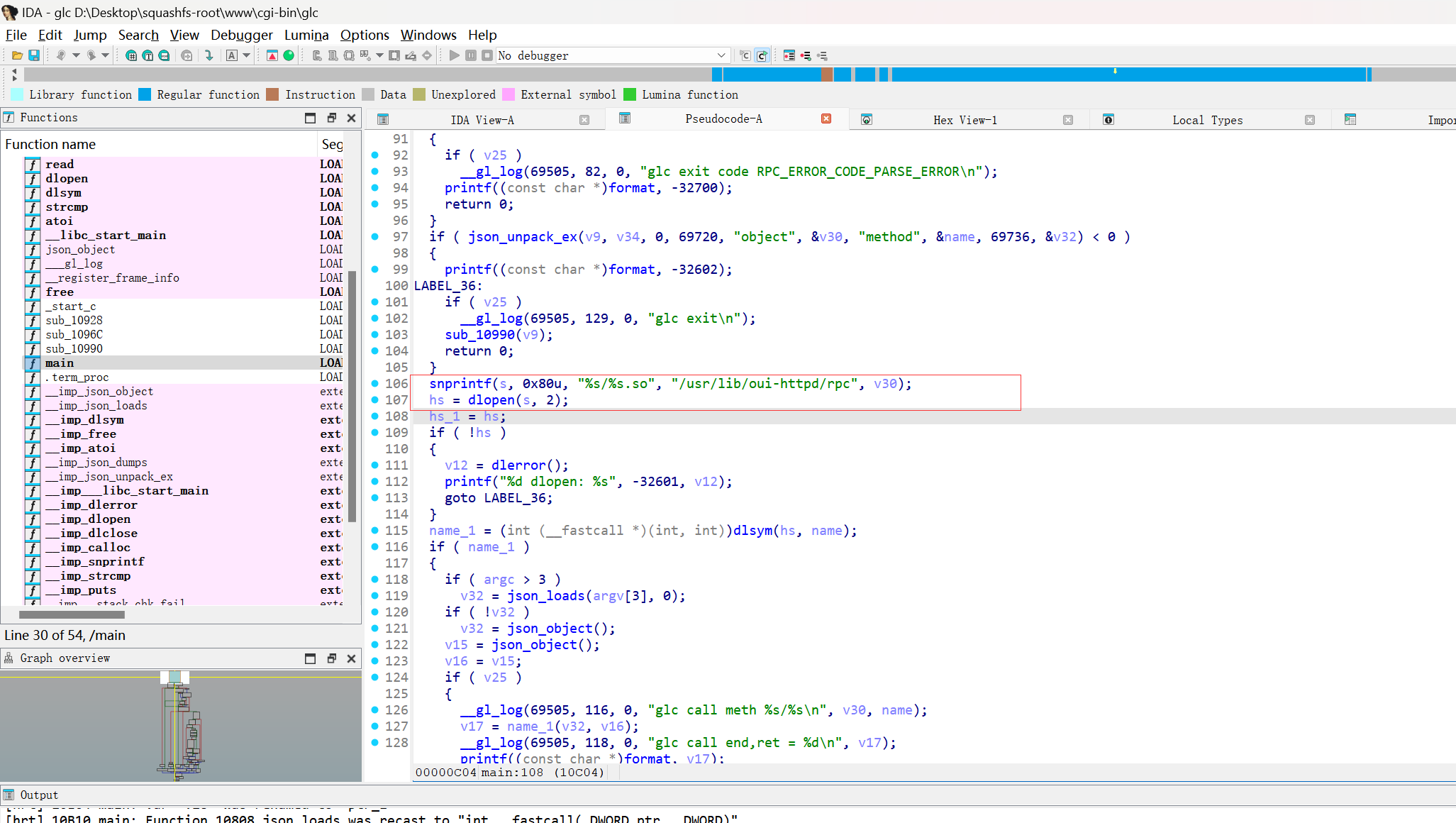Viewport: 1456px width, 823px height.
Task: Close the Hex View-1 tab
Action: point(1068,120)
